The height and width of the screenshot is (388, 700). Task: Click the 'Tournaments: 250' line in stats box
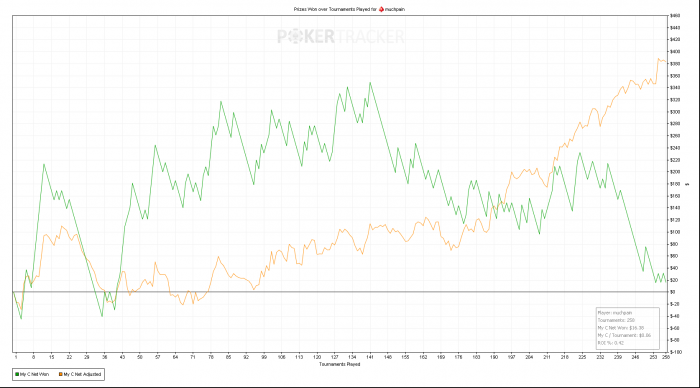[616, 320]
